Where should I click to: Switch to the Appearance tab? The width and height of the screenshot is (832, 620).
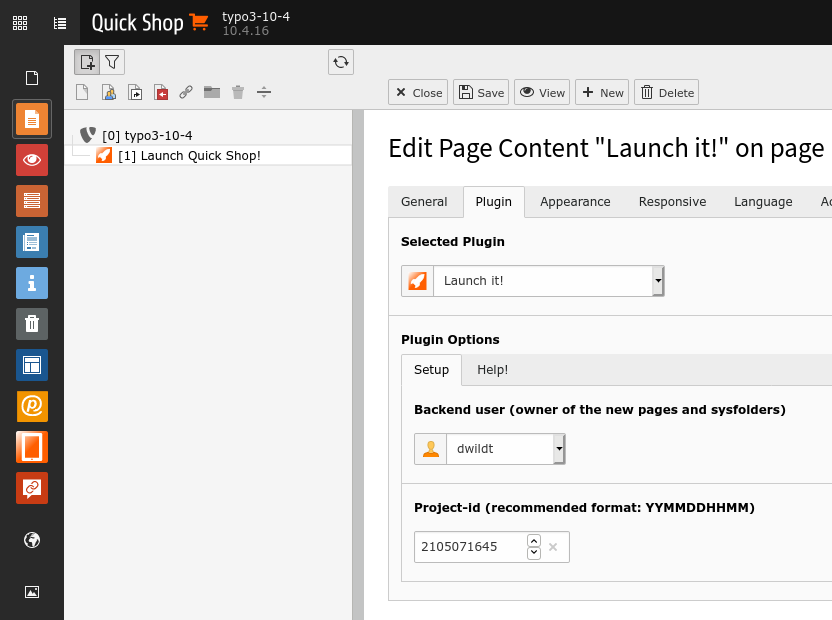point(575,202)
